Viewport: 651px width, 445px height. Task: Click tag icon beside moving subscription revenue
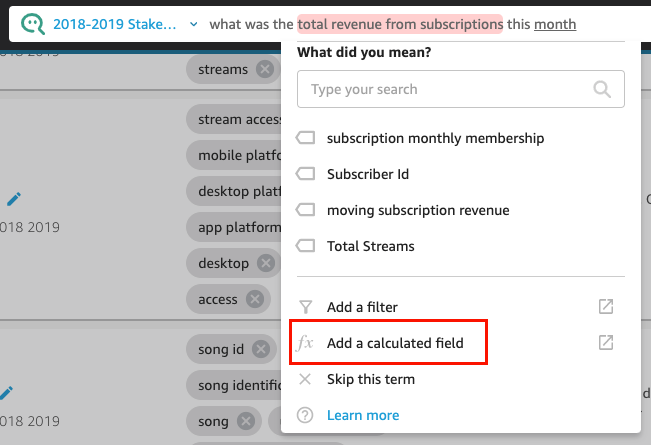point(305,210)
